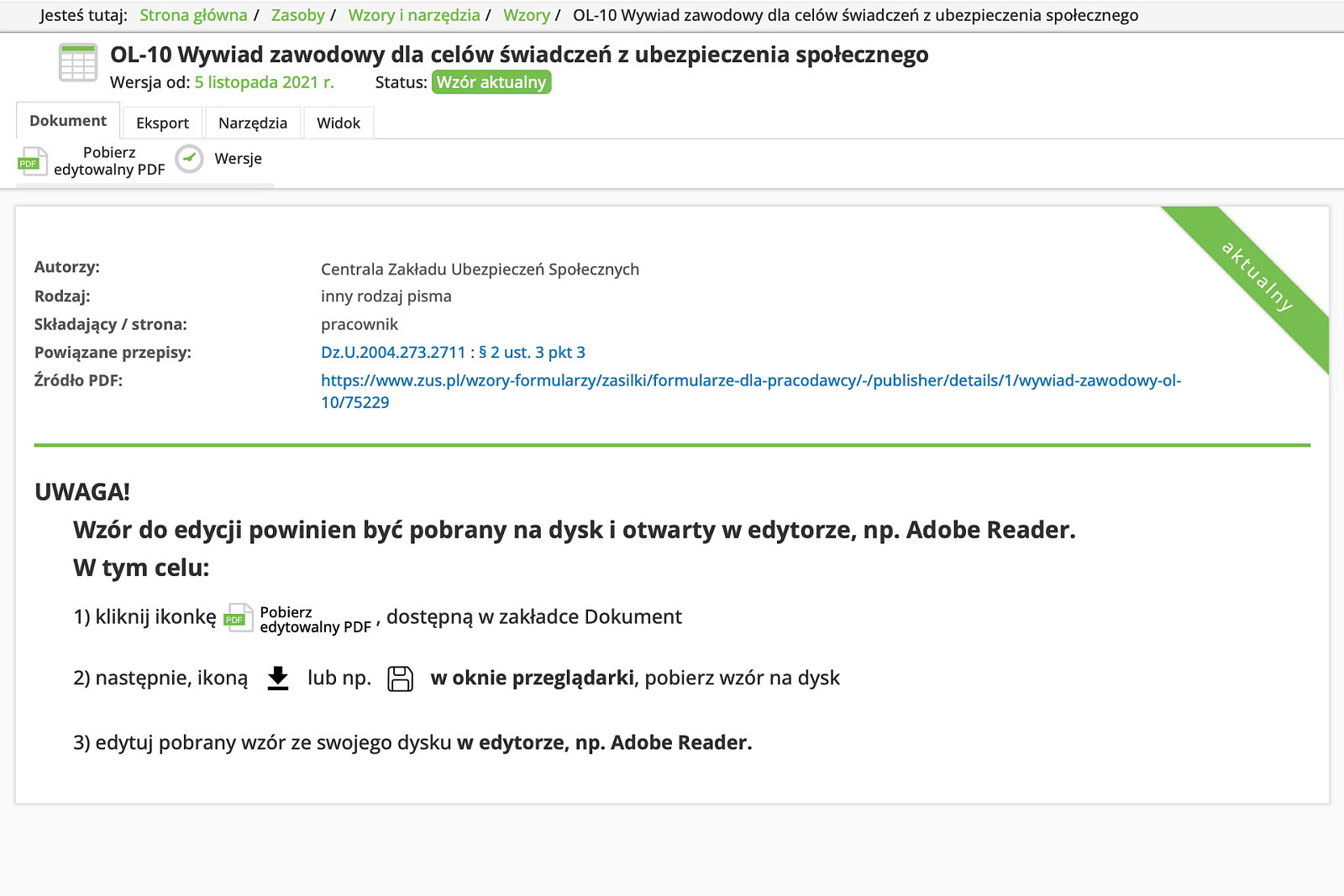This screenshot has width=1344, height=896.
Task: Click the 'Wzory' breadcrumb link
Action: point(527,15)
